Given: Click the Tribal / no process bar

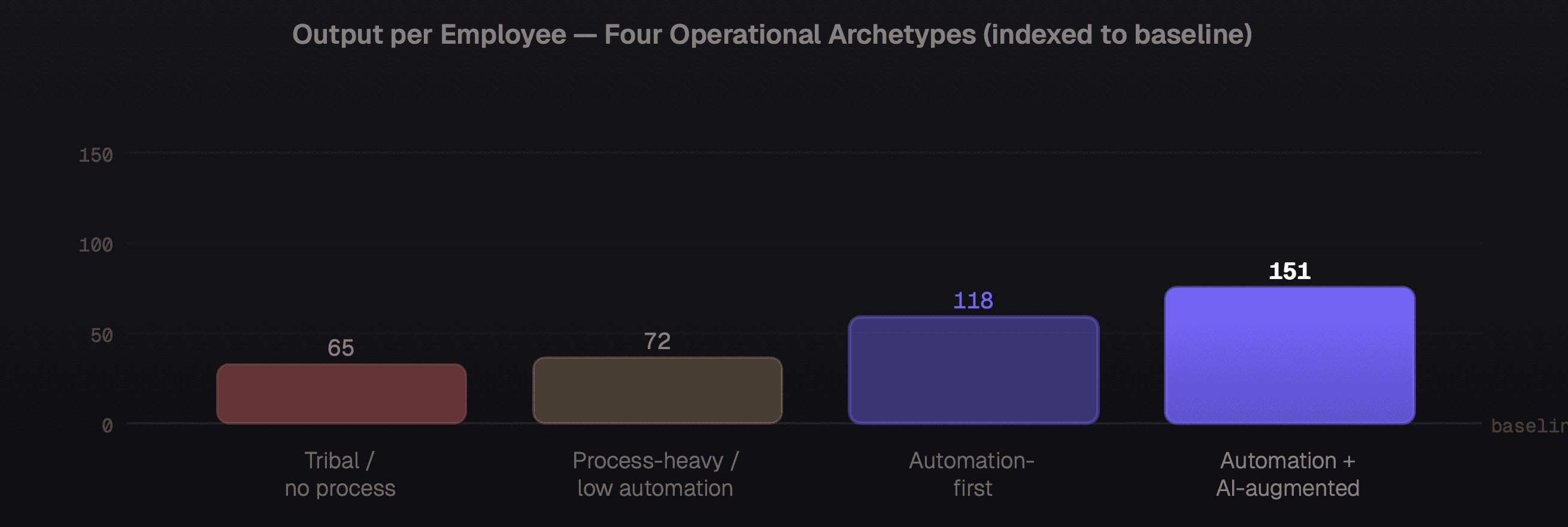Looking at the screenshot, I should point(341,393).
